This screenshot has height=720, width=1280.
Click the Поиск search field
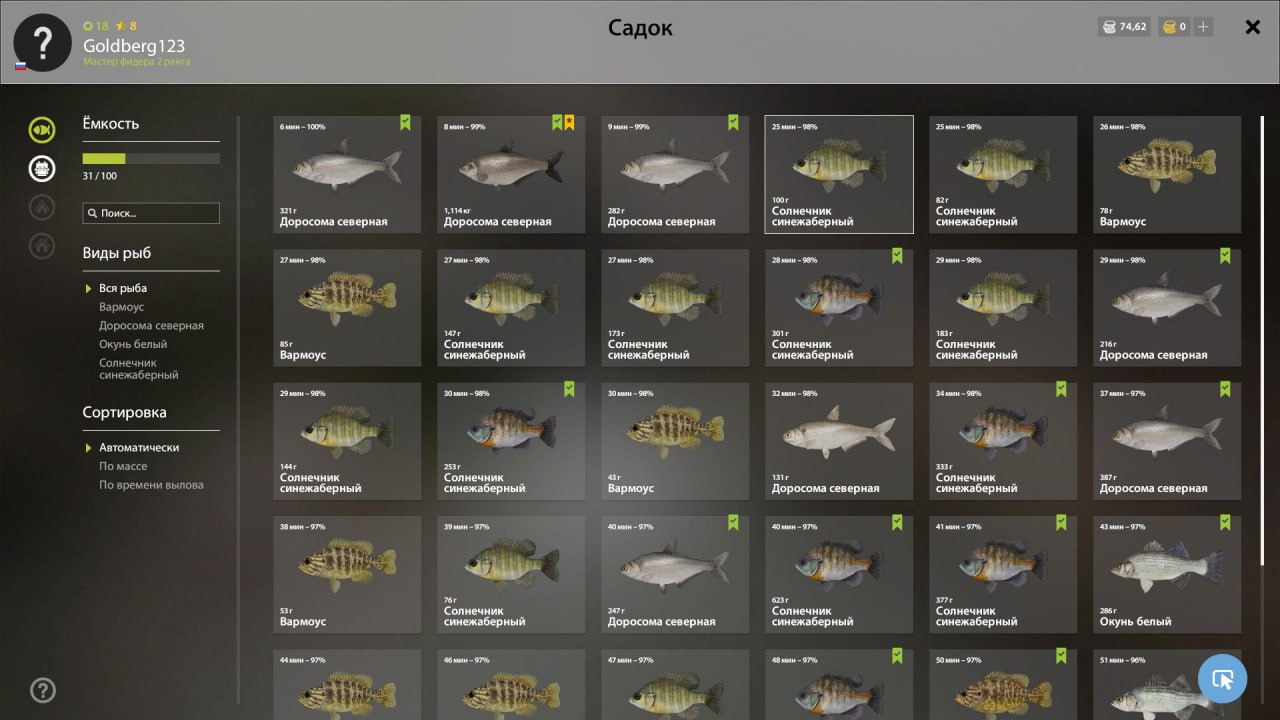click(151, 213)
